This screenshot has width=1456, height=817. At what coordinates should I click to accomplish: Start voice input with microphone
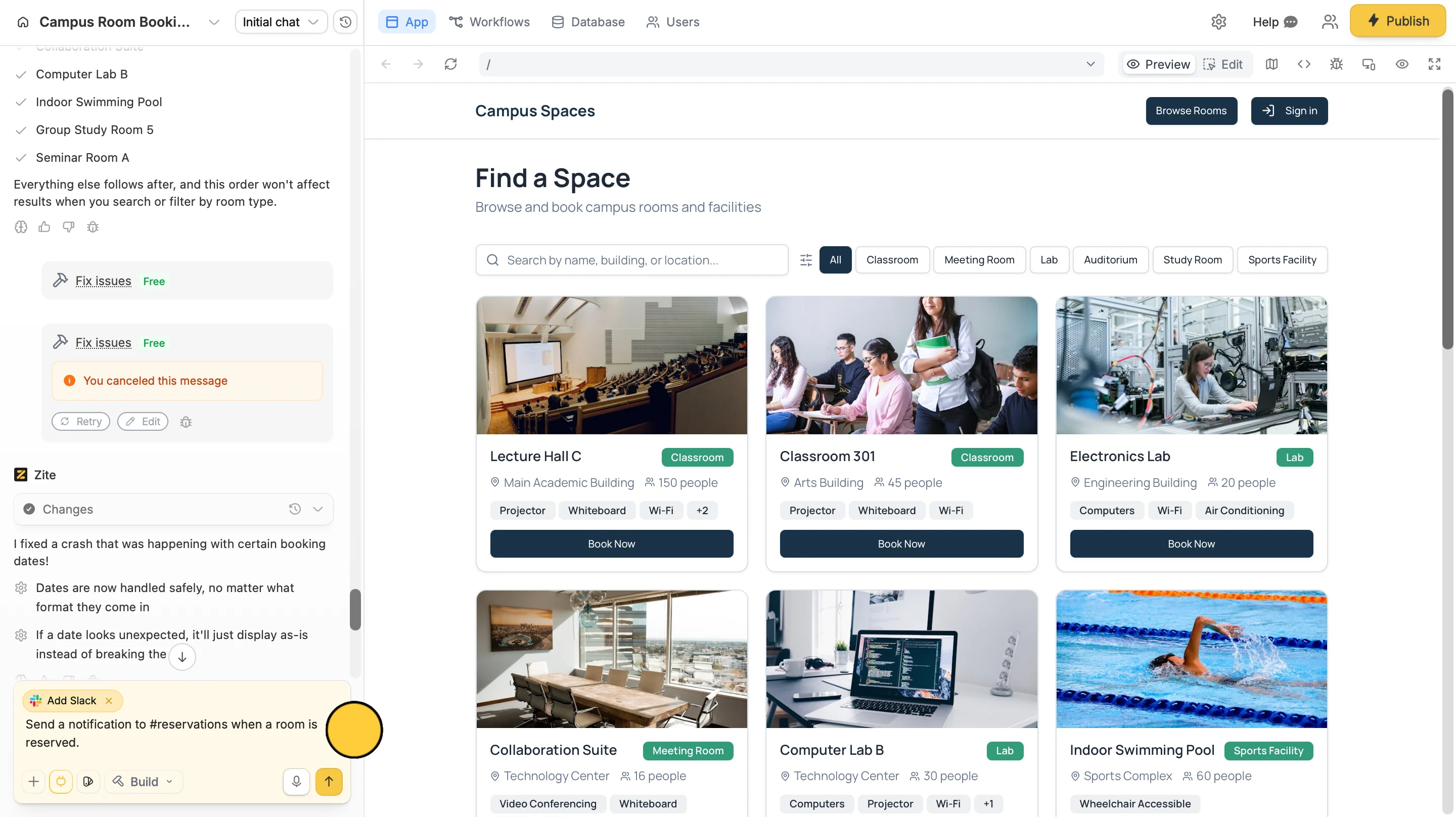pyautogui.click(x=296, y=782)
